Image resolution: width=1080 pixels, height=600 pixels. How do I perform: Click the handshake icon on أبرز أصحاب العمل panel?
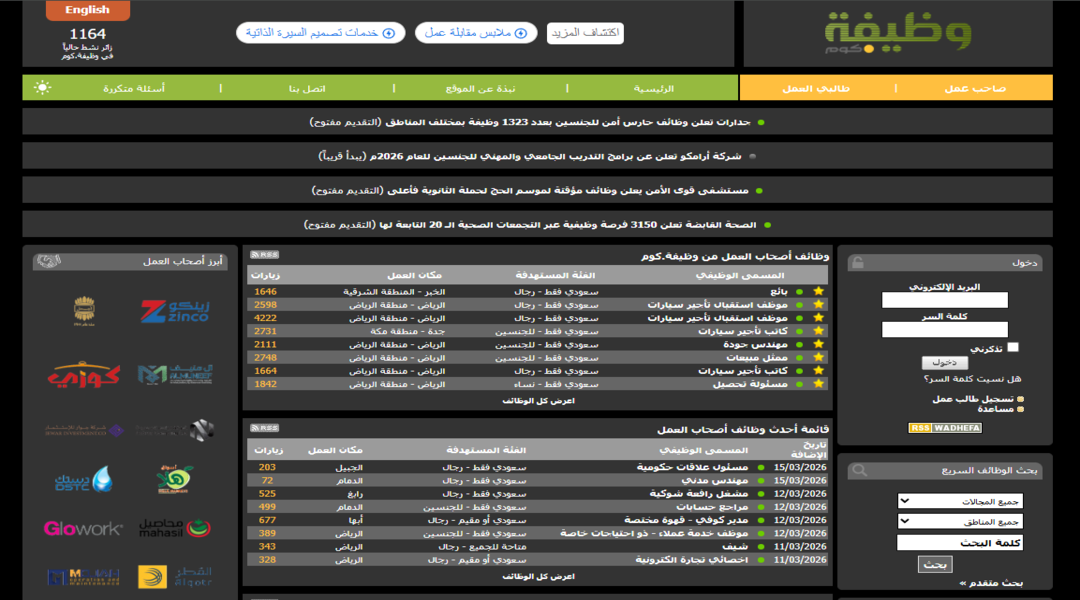point(48,260)
